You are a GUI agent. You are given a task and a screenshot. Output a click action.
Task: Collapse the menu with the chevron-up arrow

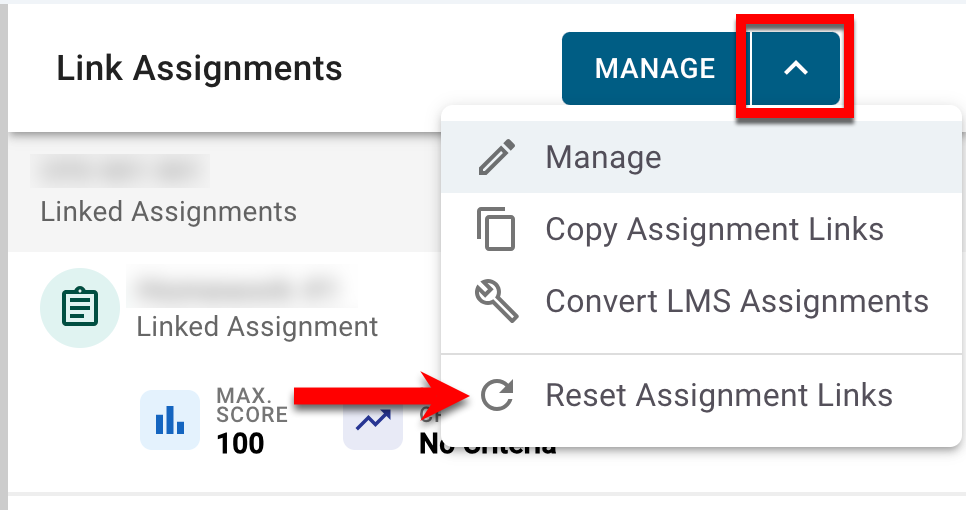[795, 68]
